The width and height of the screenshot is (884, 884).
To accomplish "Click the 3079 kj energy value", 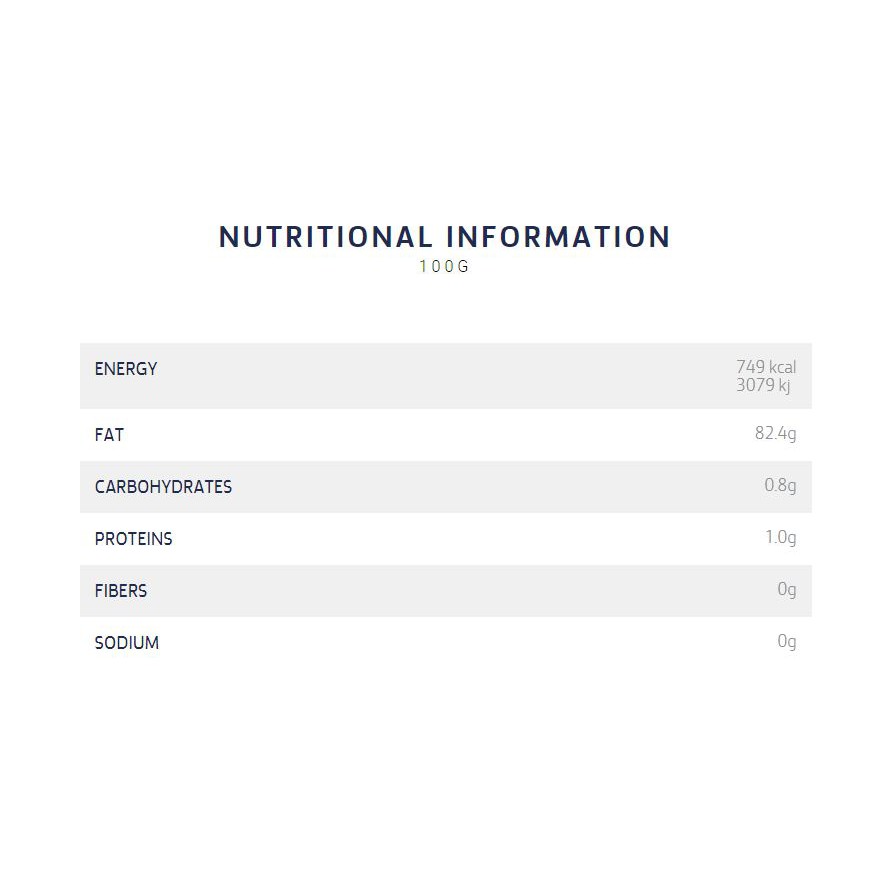I will click(x=763, y=385).
